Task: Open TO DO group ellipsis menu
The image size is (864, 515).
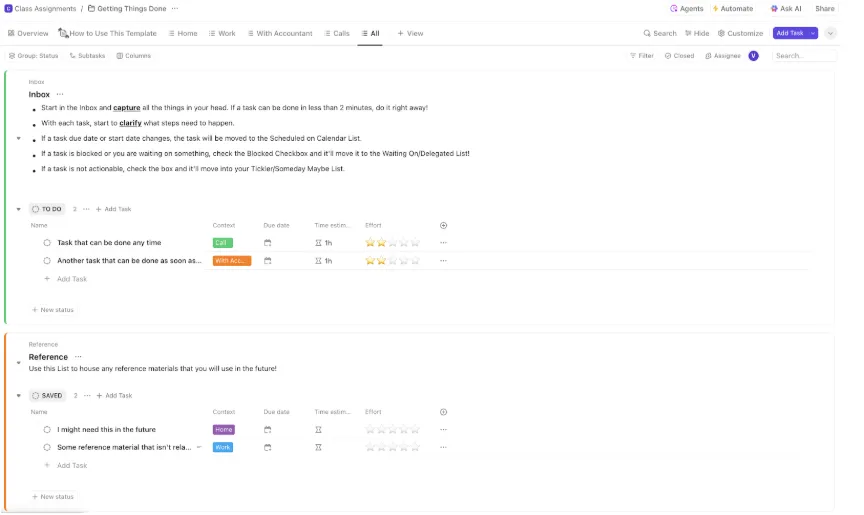Action: point(86,209)
